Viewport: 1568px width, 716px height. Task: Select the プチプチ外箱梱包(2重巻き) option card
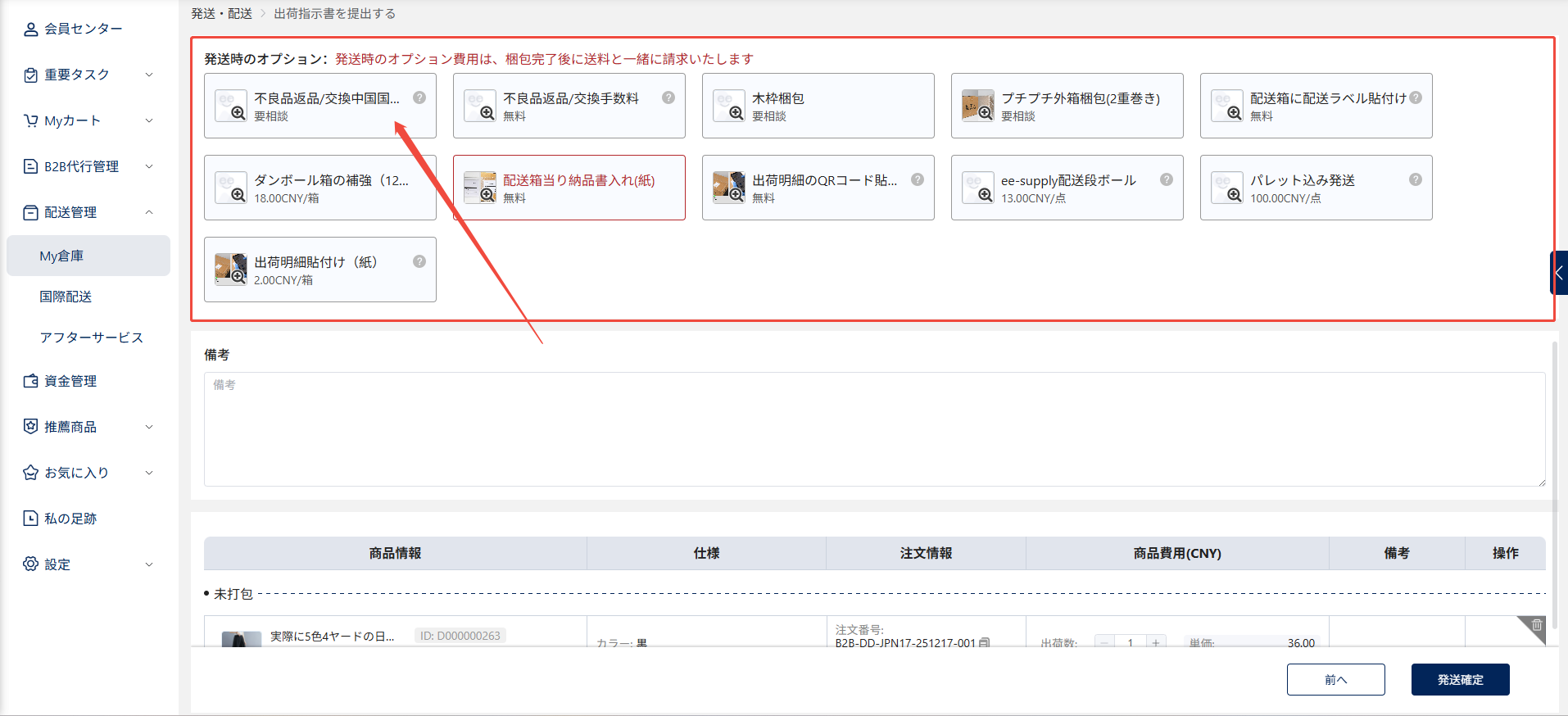pyautogui.click(x=1067, y=106)
